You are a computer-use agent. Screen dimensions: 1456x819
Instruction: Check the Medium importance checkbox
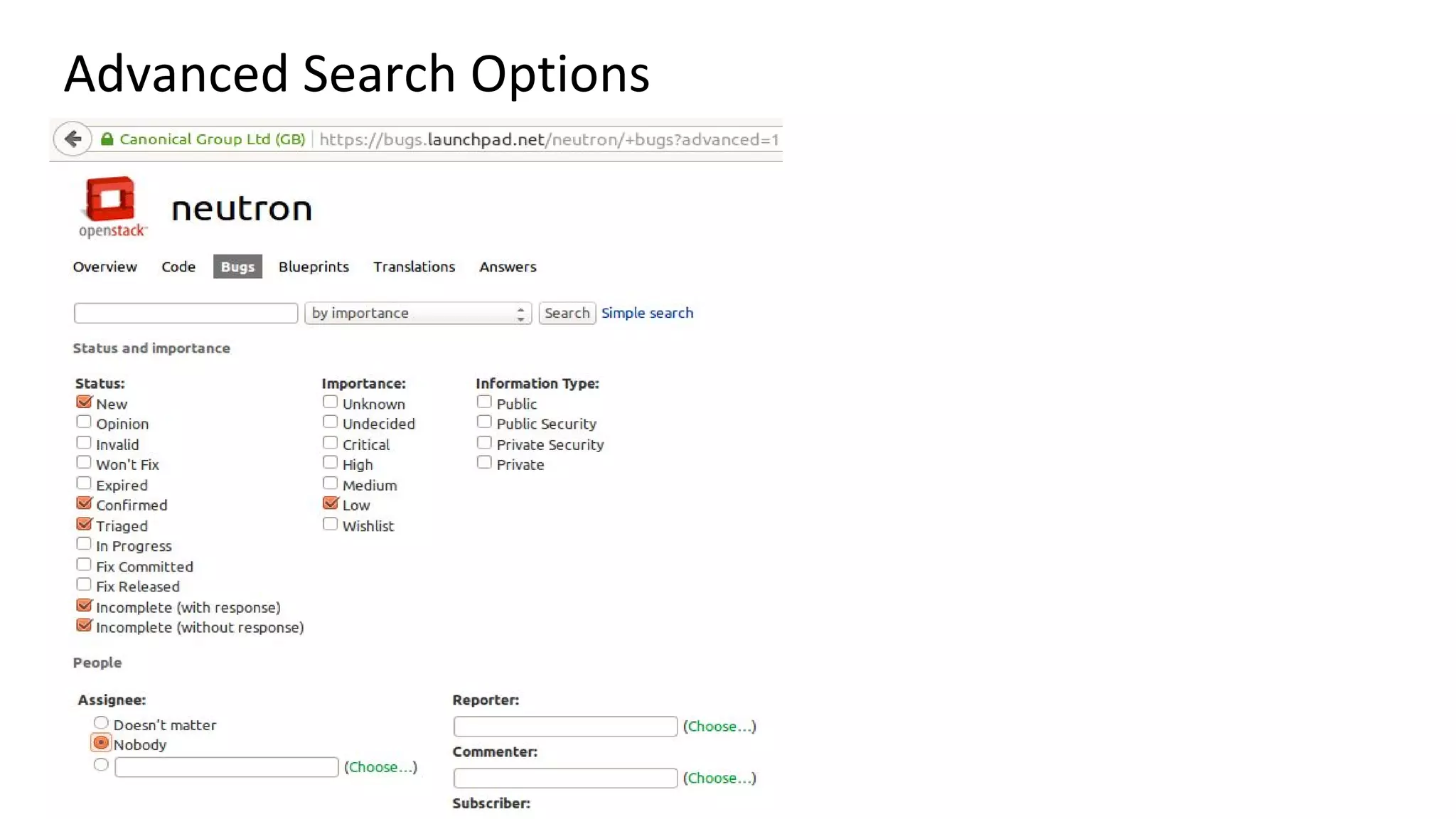point(330,483)
